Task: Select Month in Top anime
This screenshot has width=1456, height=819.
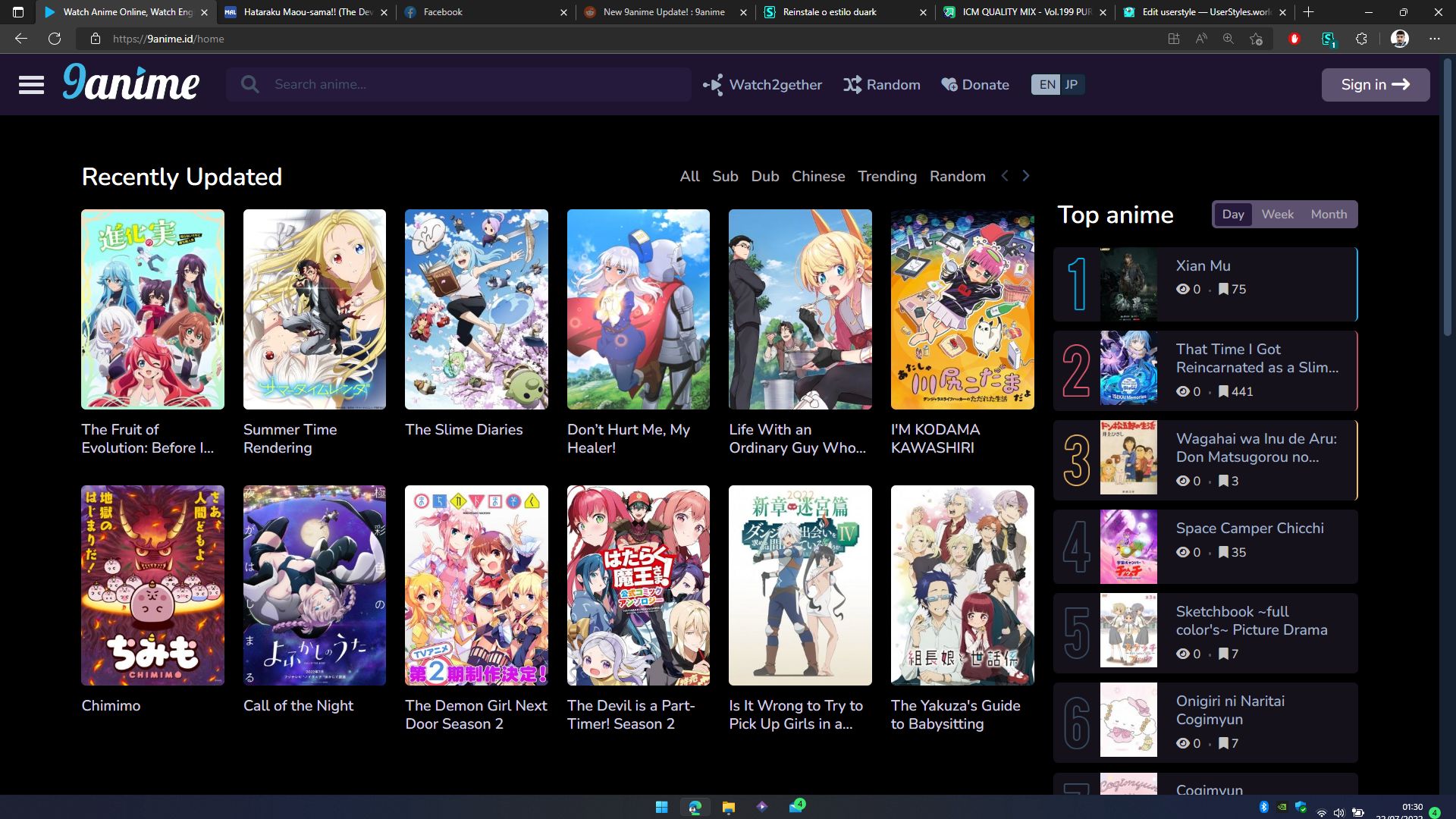Action: pos(1329,215)
